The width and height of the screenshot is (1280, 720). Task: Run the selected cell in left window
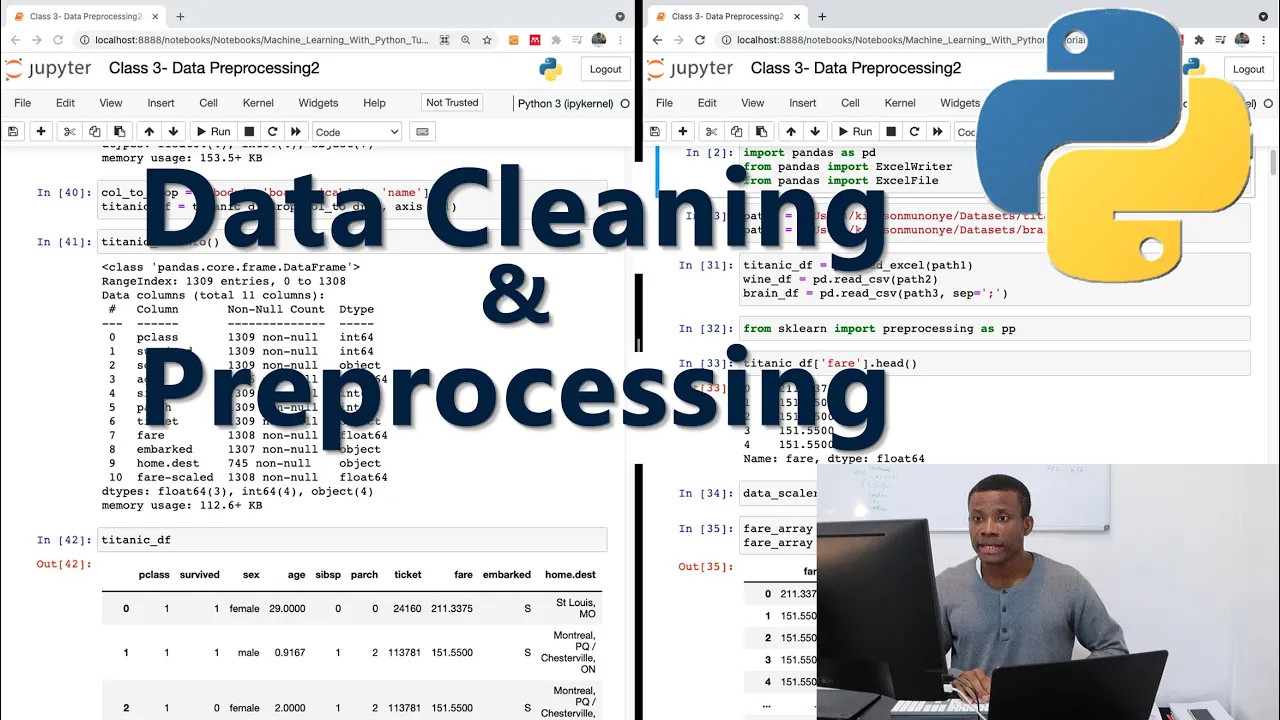coord(212,131)
